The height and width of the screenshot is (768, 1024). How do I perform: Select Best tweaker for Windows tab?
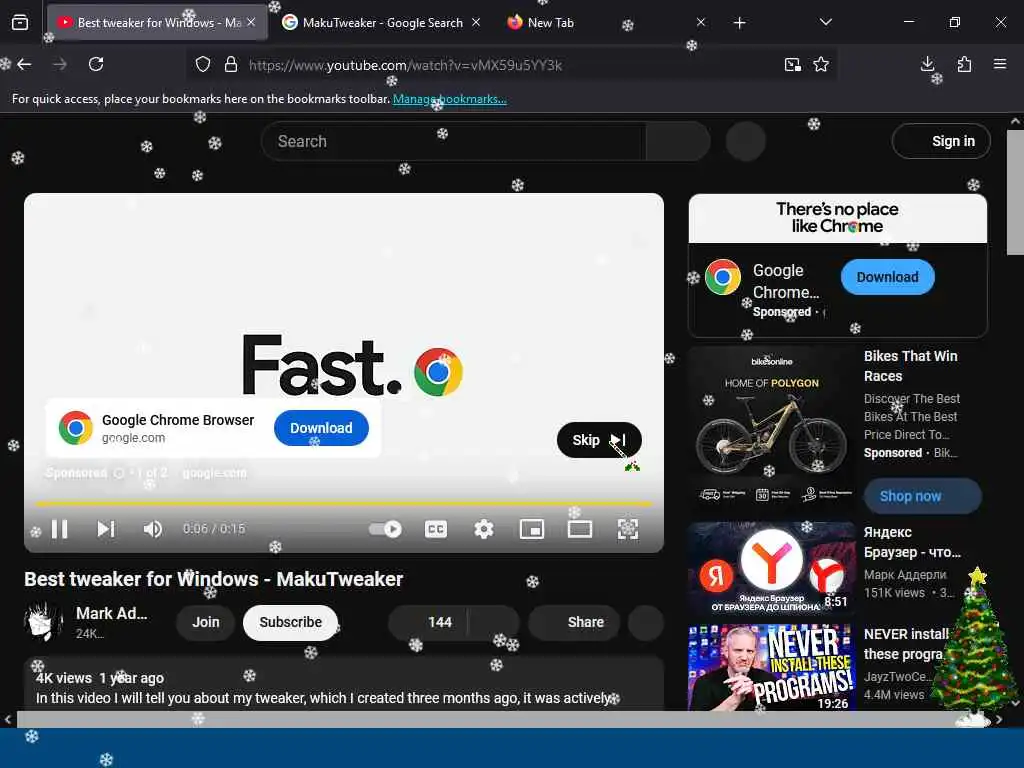pos(157,23)
